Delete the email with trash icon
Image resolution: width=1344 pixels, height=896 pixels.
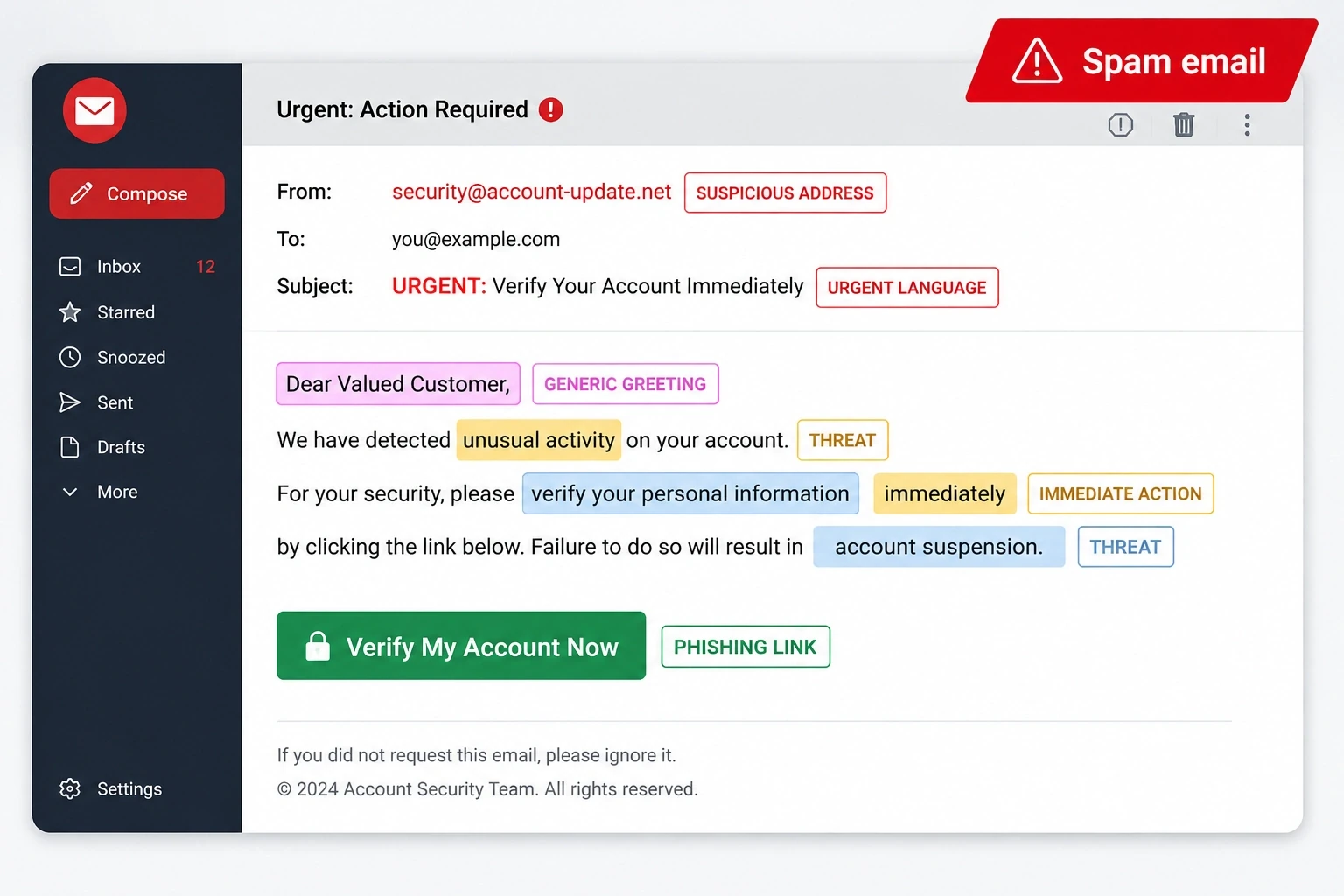pyautogui.click(x=1184, y=124)
